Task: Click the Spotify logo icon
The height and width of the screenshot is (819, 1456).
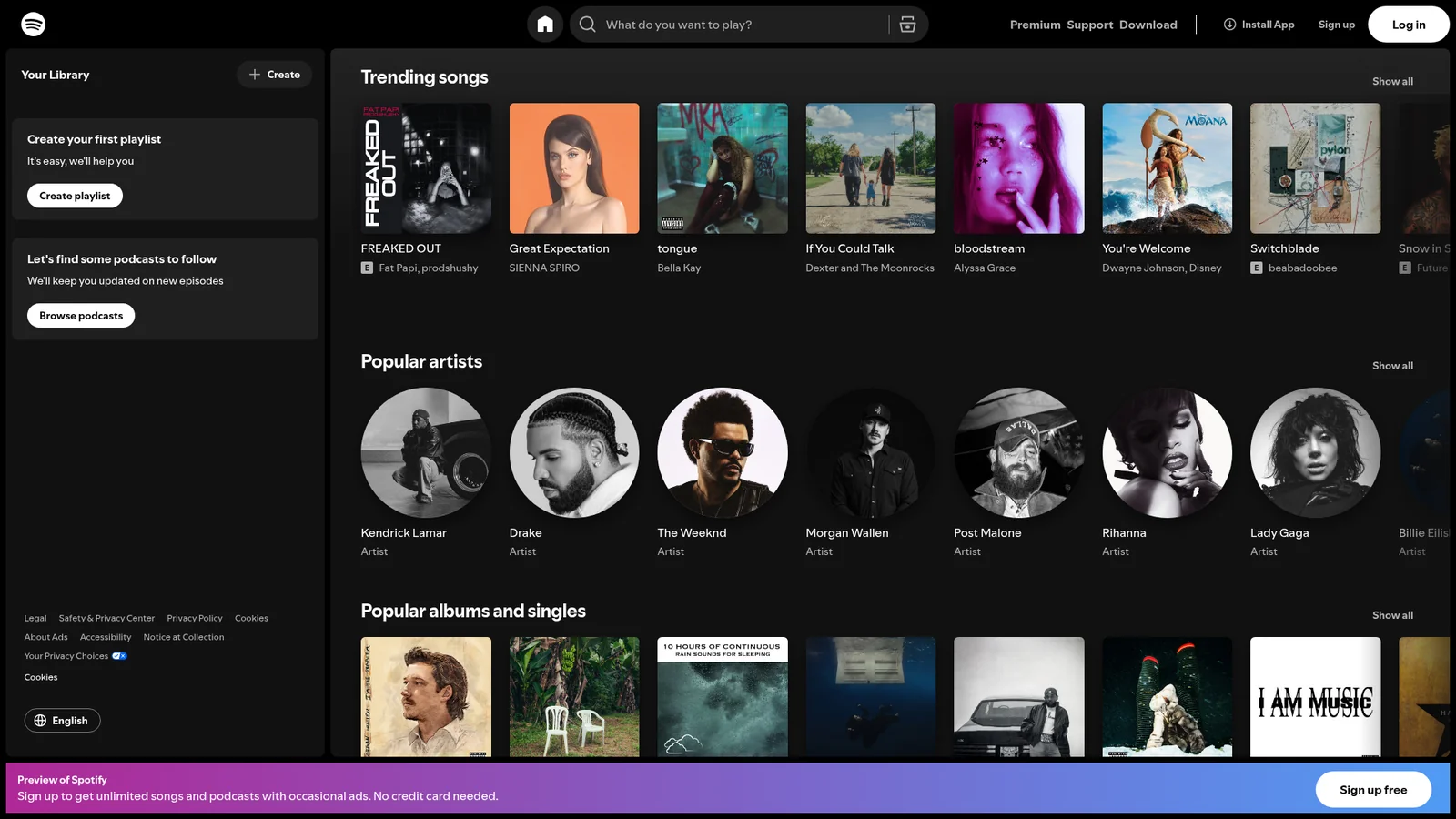Action: click(x=33, y=25)
